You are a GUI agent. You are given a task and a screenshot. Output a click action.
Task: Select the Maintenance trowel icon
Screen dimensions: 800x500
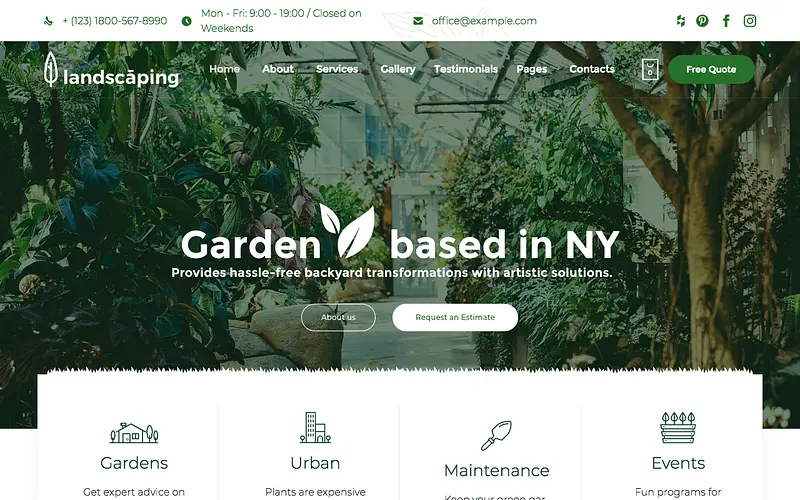coord(496,435)
